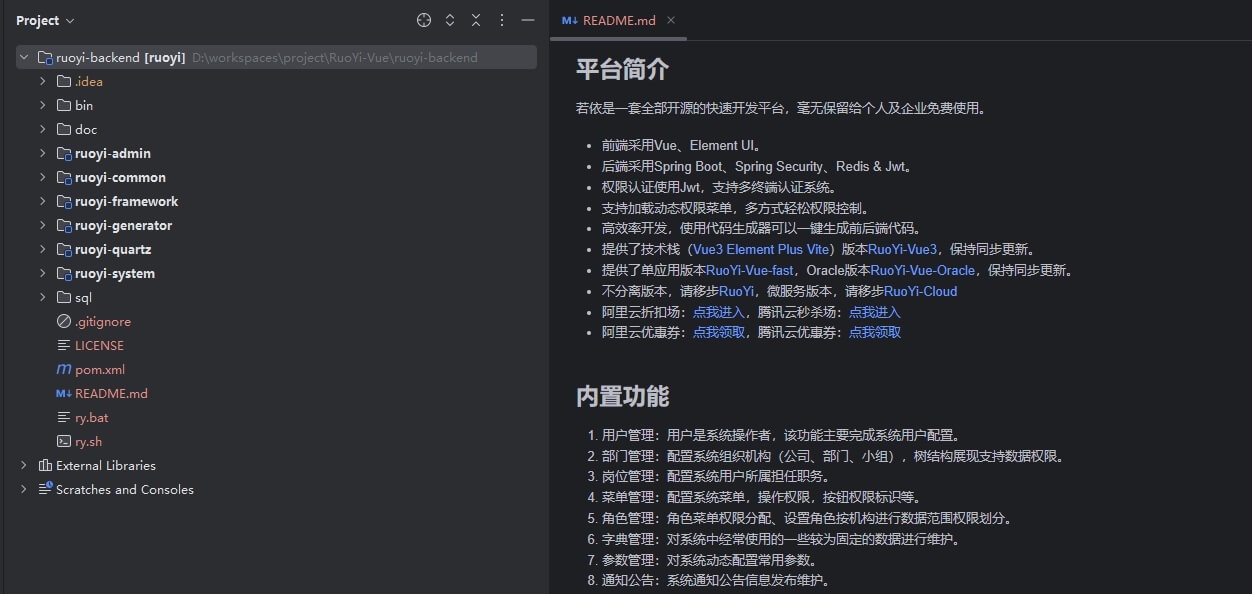Expand the bin folder
Screen dimensions: 1252x594
(43, 106)
